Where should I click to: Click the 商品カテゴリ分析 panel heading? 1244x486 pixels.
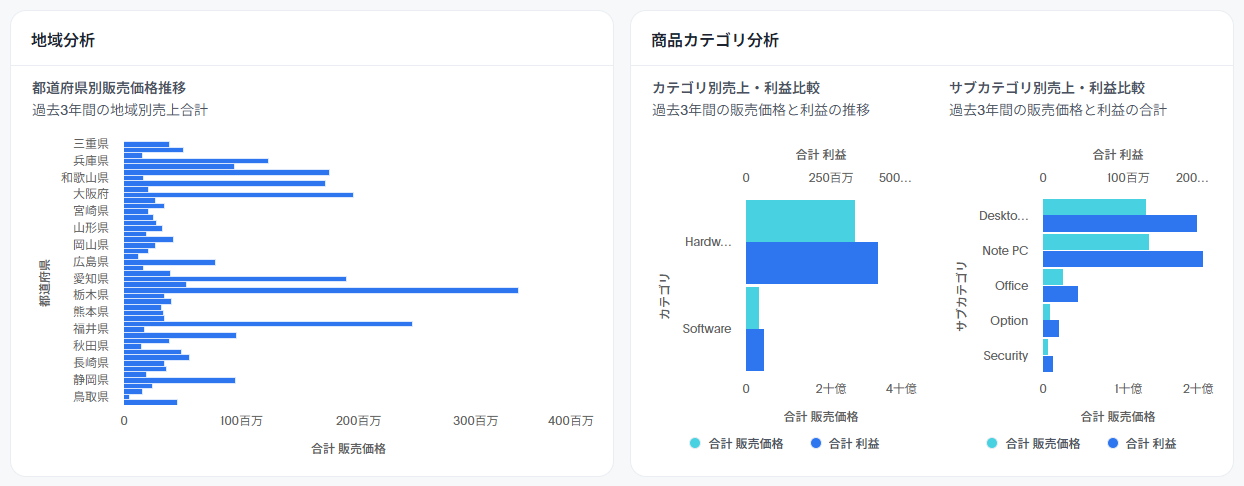pyautogui.click(x=714, y=40)
